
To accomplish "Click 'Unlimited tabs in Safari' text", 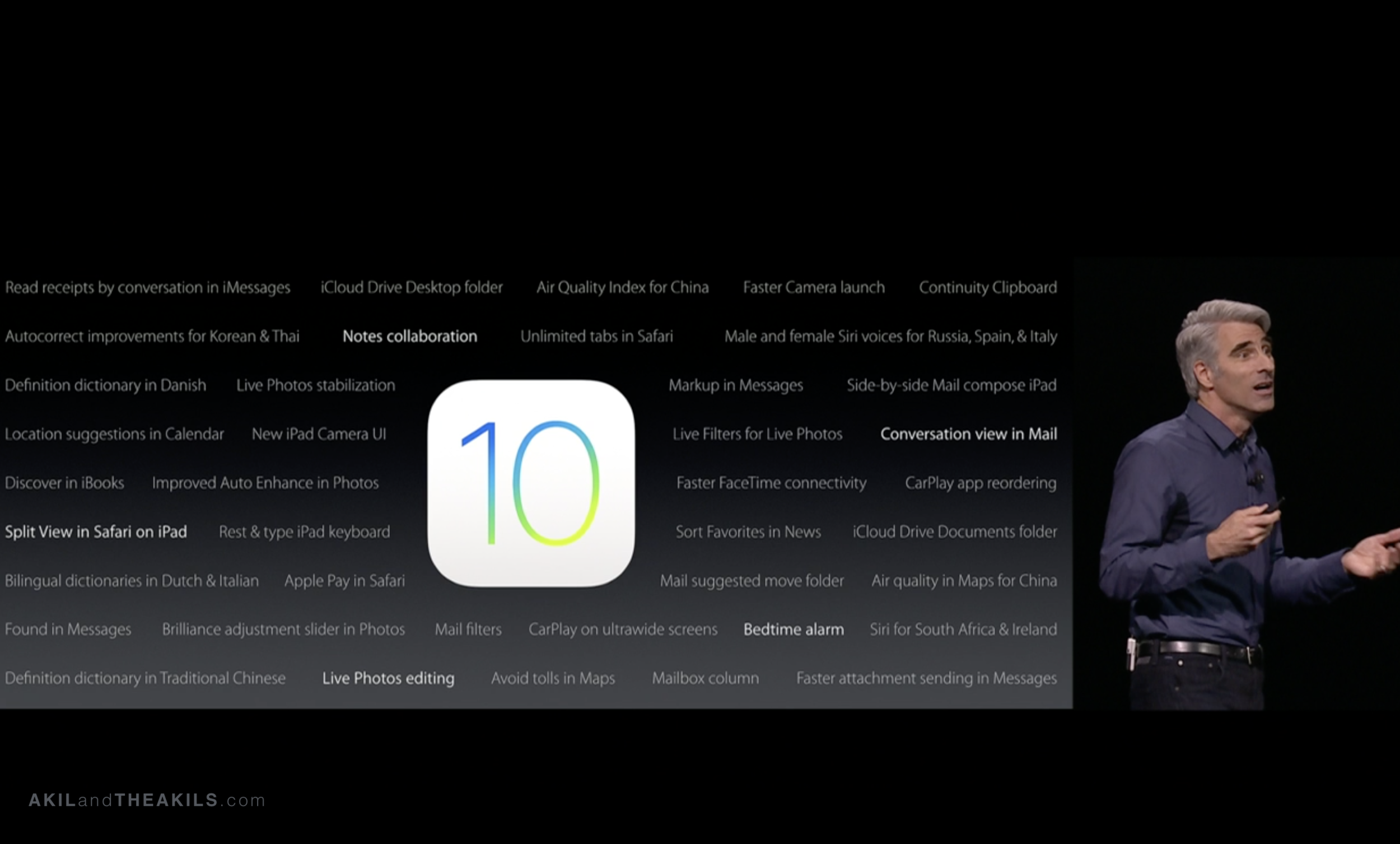I will point(596,337).
